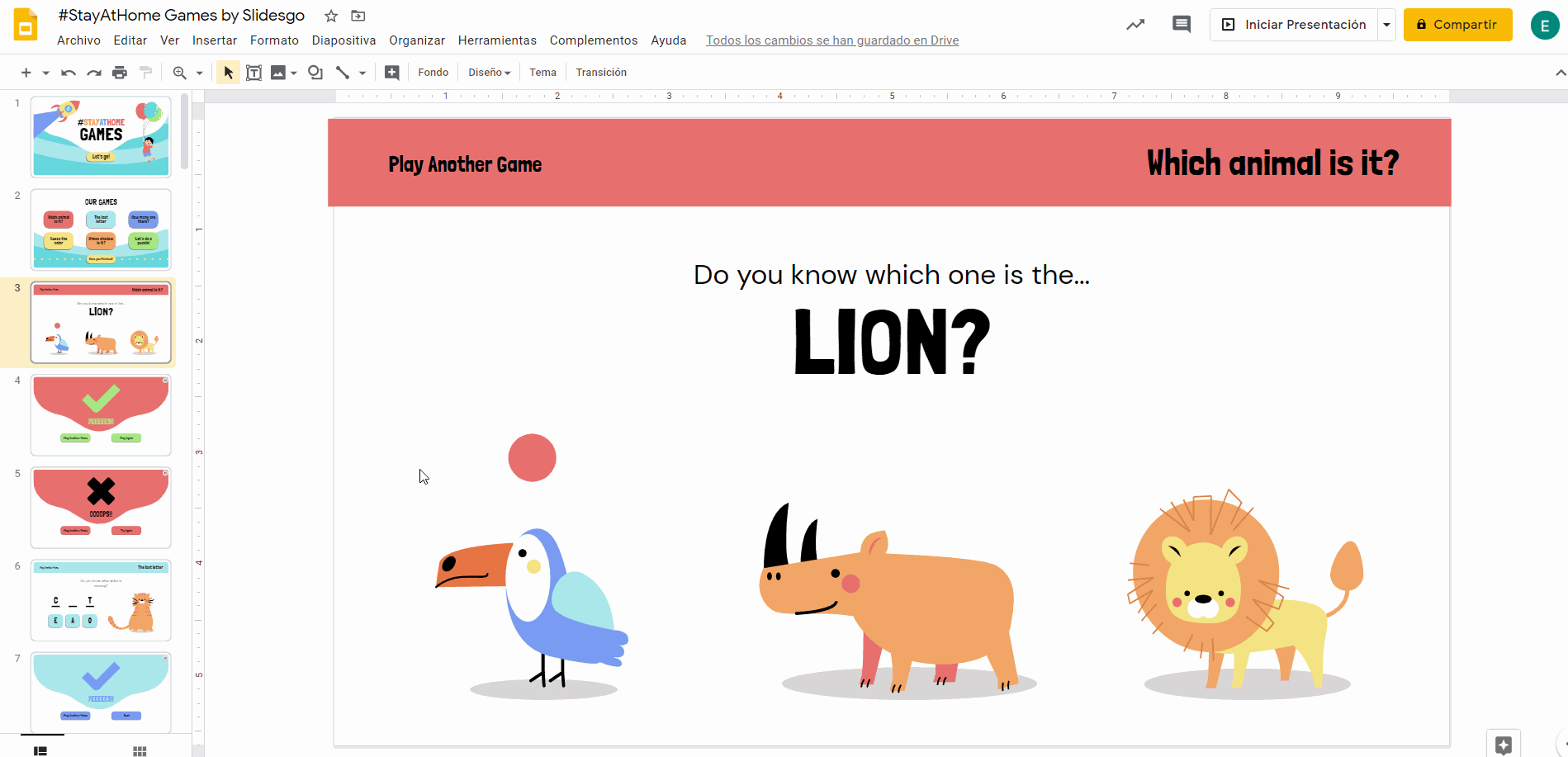Click the print icon
The width and height of the screenshot is (1568, 757).
pos(120,73)
